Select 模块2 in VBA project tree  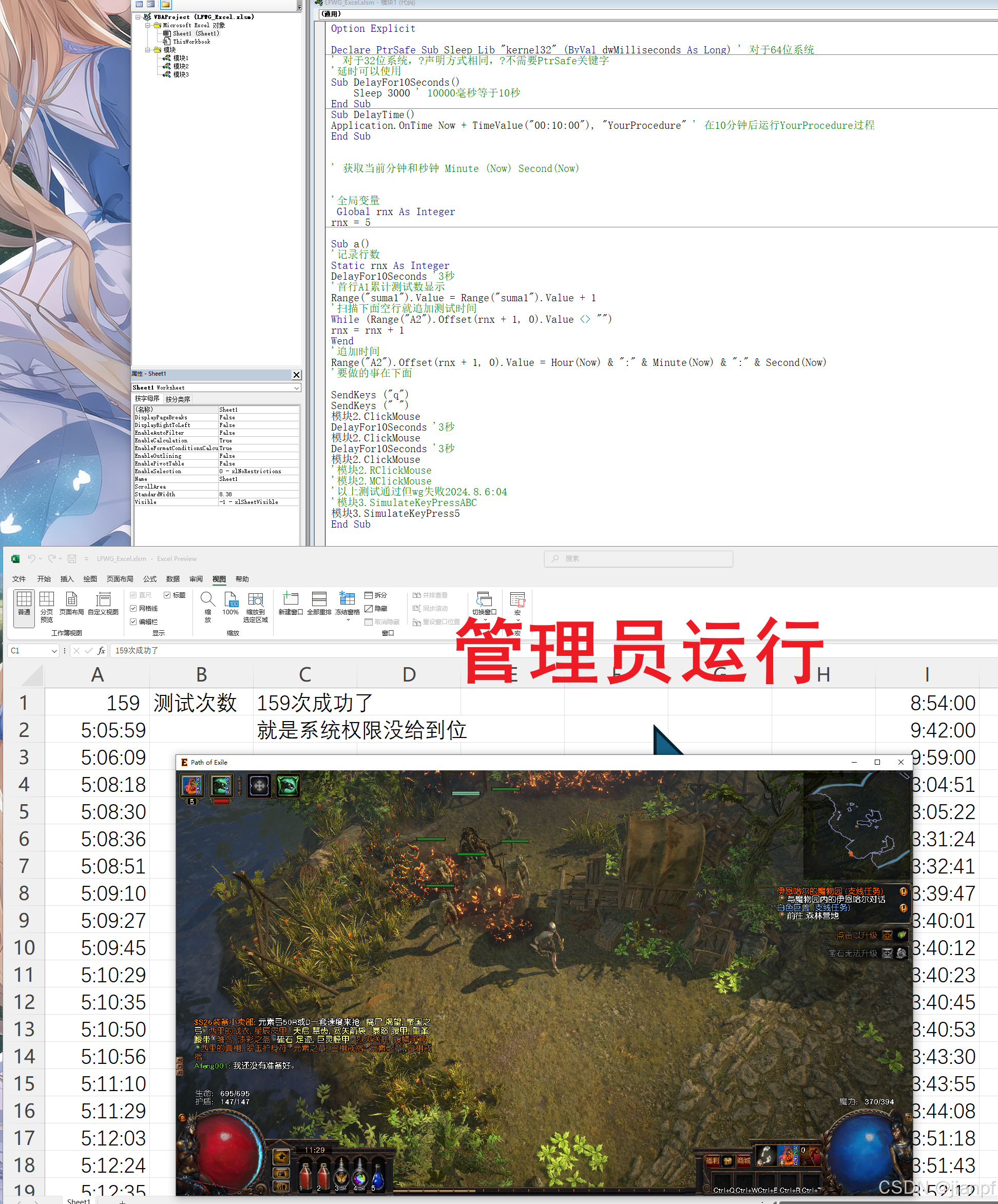[x=181, y=66]
